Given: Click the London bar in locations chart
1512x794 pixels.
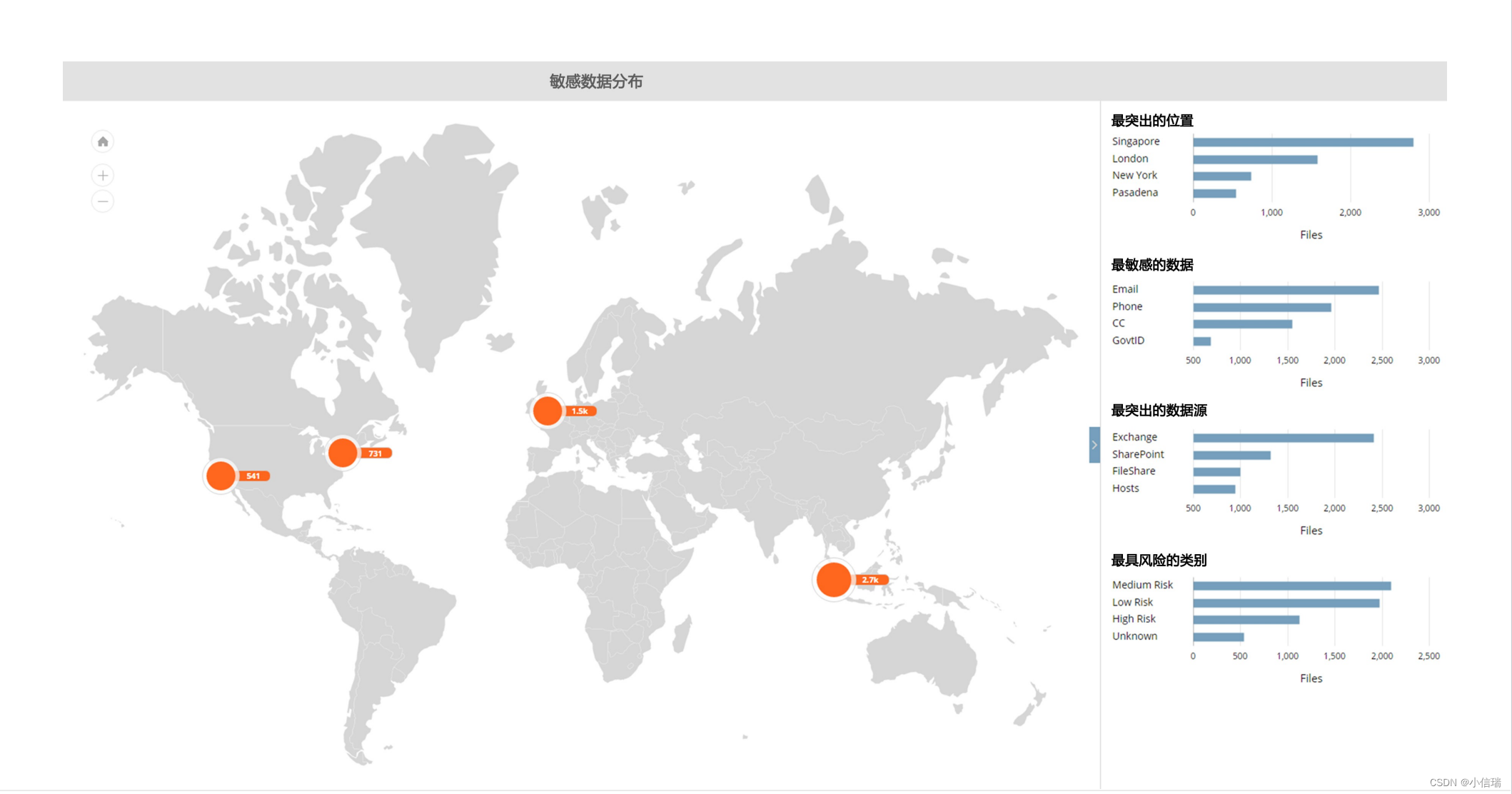Looking at the screenshot, I should (x=1255, y=159).
